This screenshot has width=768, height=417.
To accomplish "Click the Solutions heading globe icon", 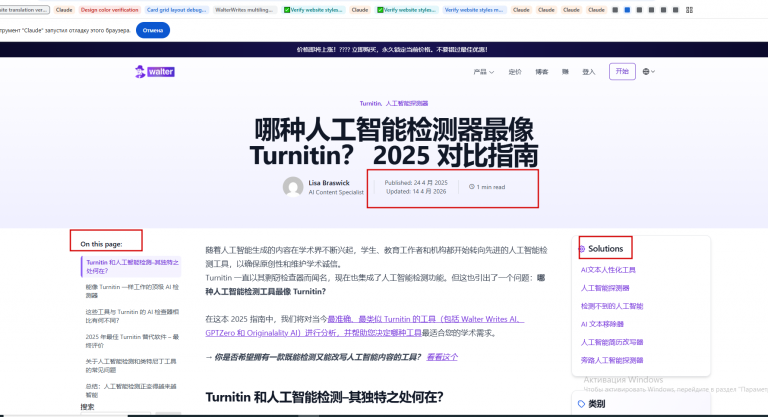I will 582,249.
